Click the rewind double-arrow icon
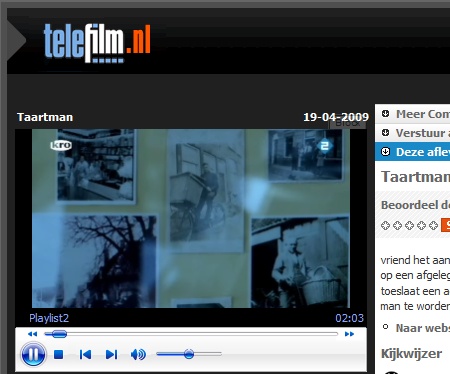The width and height of the screenshot is (450, 374). pos(32,334)
